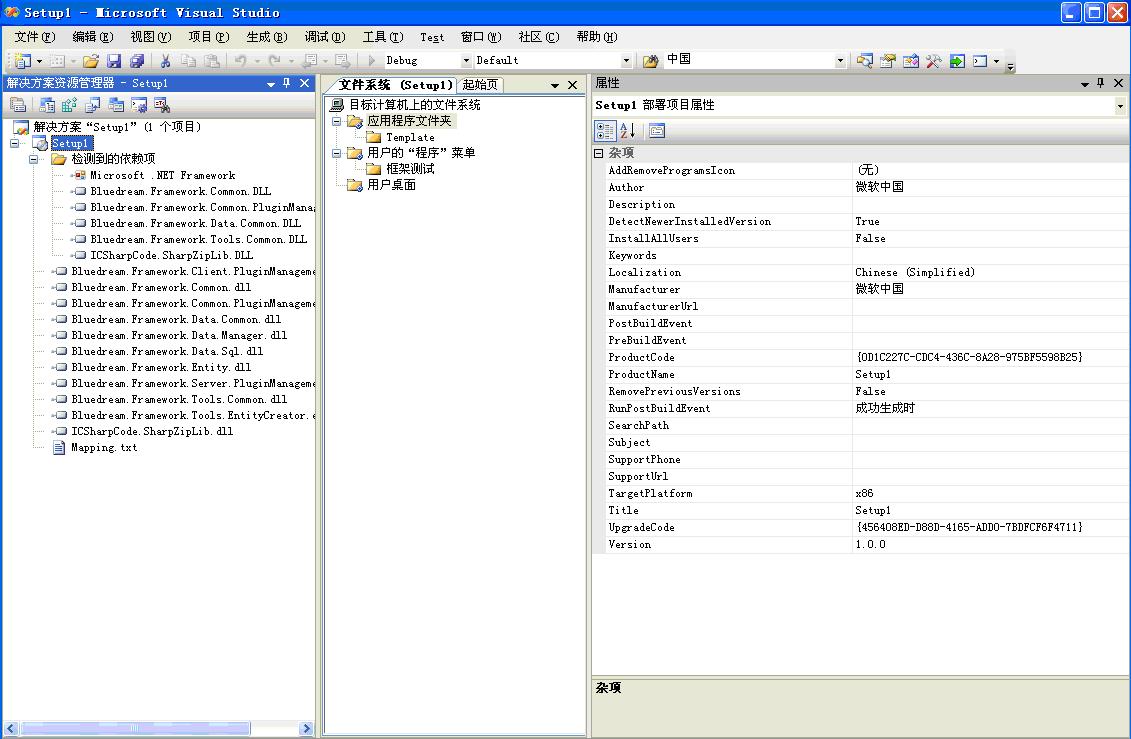Click the Toolbox hammer-wrench icon

coord(933,61)
